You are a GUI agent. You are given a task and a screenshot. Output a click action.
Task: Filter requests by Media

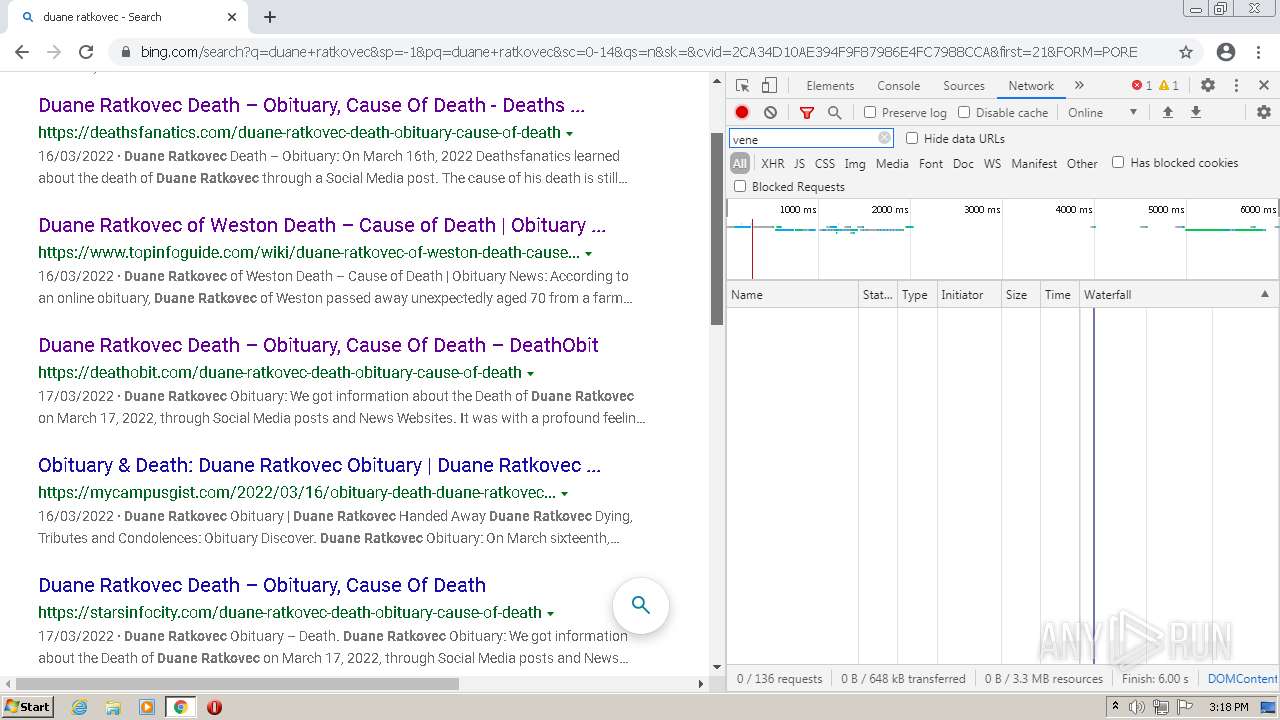(x=892, y=163)
